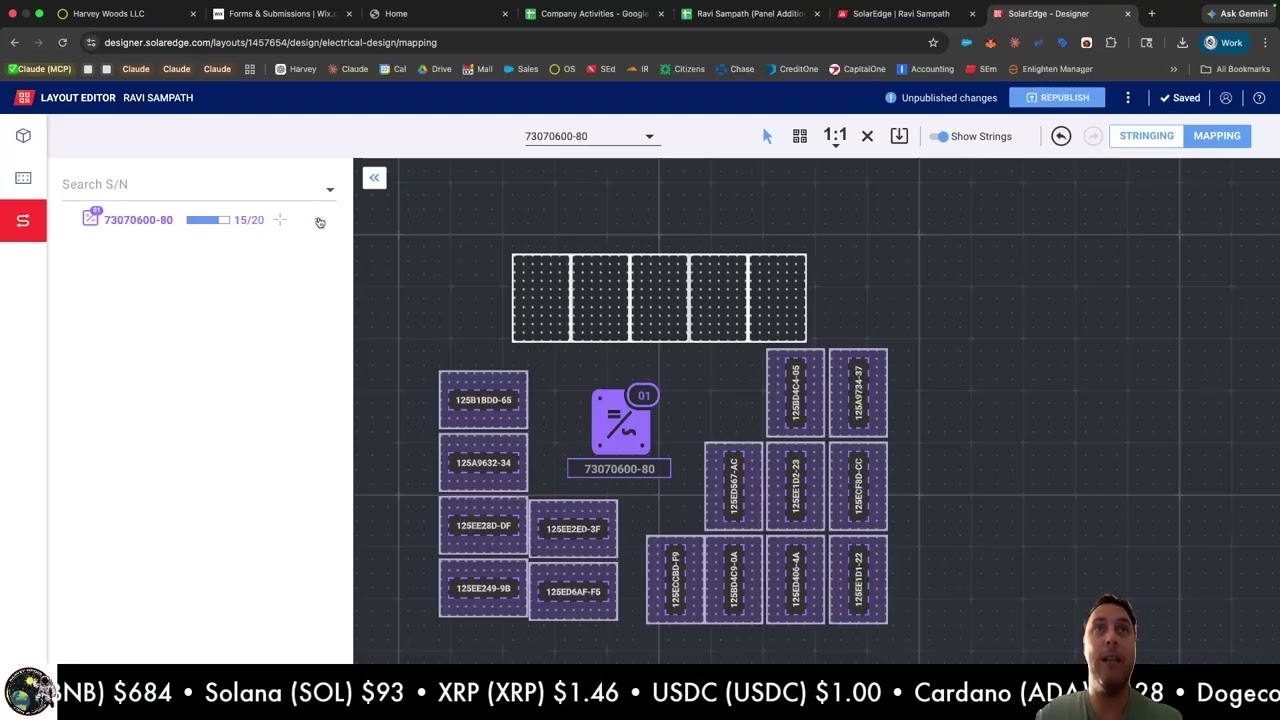Click the grid scan mapping tool icon
Image resolution: width=1280 pixels, height=720 pixels.
[800, 136]
